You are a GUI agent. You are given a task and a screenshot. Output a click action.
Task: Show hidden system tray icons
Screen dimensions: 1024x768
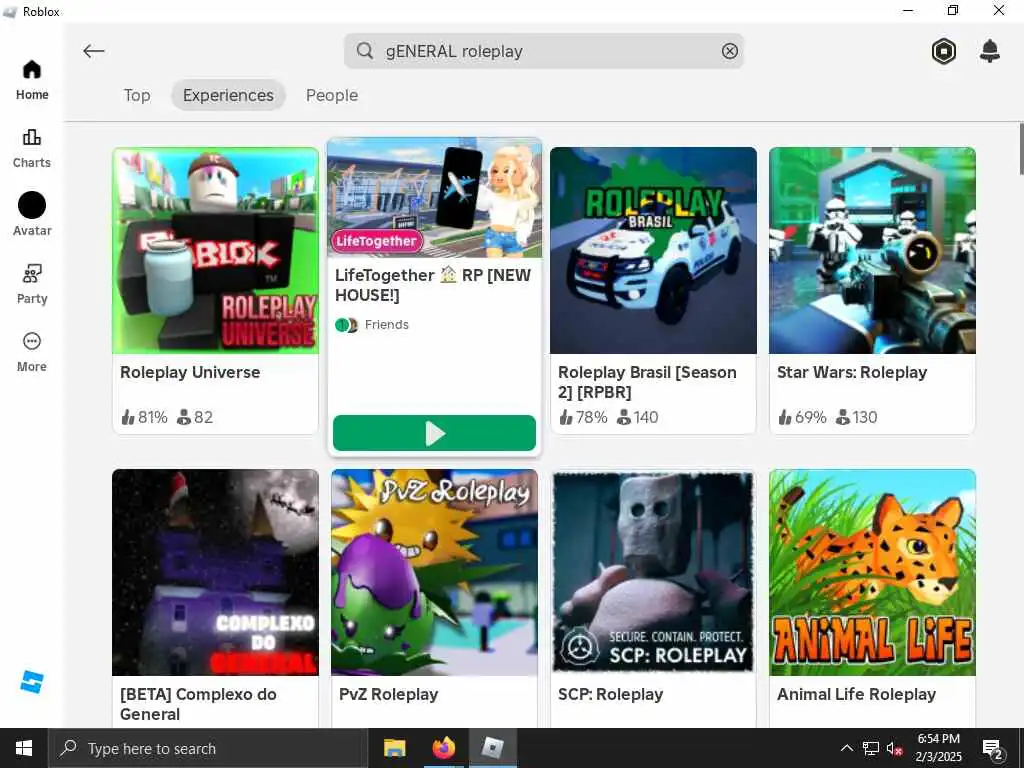[x=846, y=748]
